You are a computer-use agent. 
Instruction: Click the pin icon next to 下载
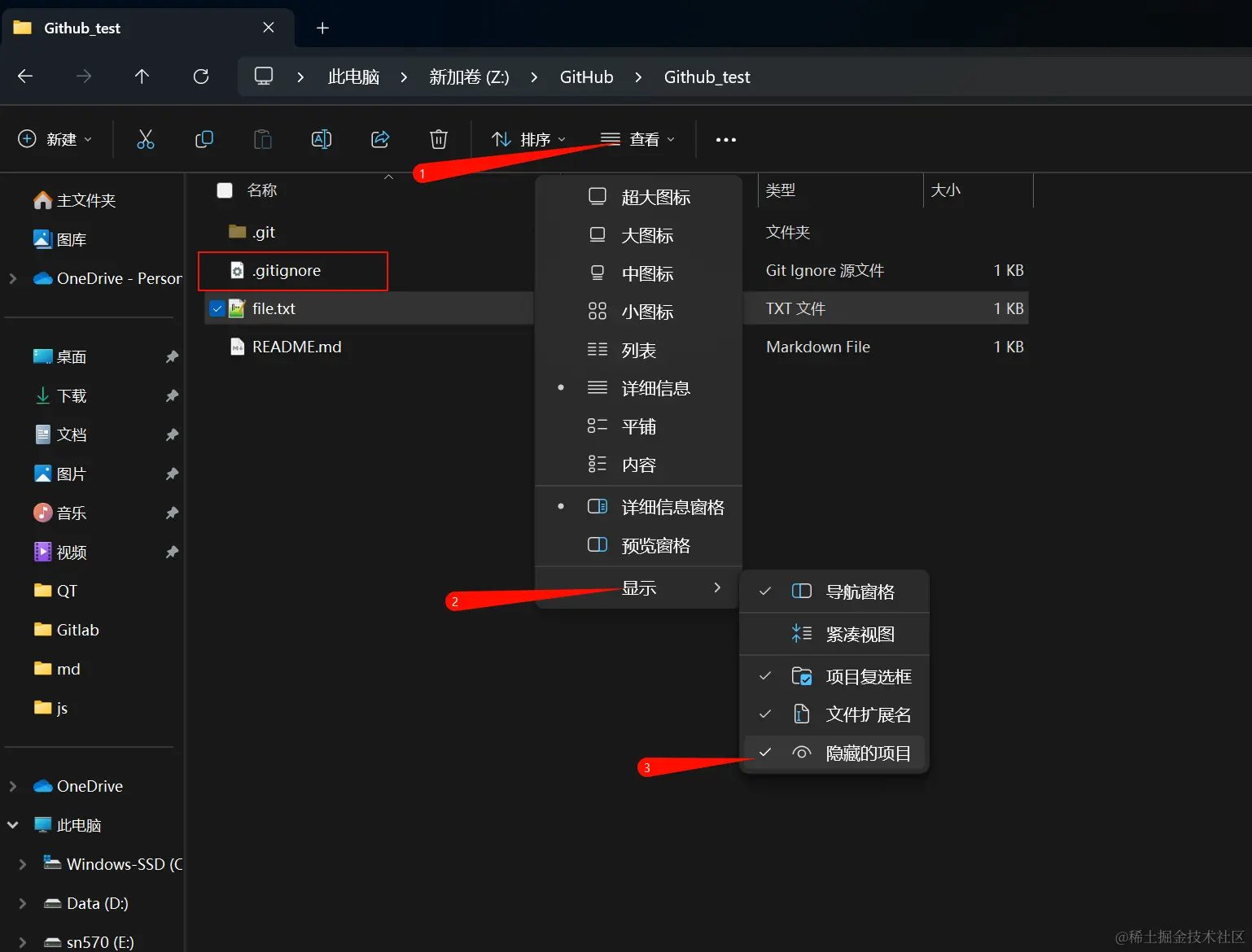(x=172, y=395)
